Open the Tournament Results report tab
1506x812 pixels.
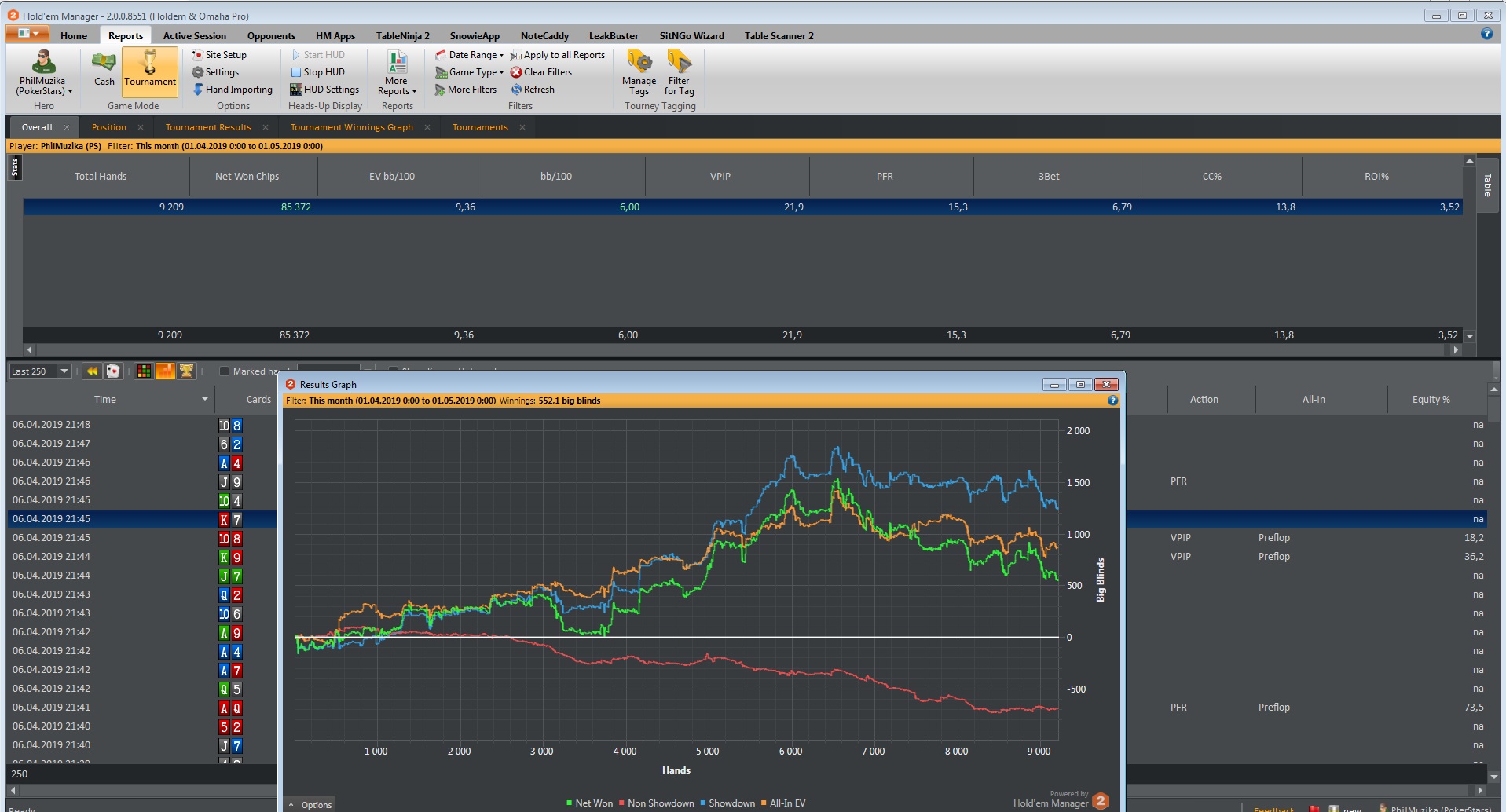[x=208, y=127]
